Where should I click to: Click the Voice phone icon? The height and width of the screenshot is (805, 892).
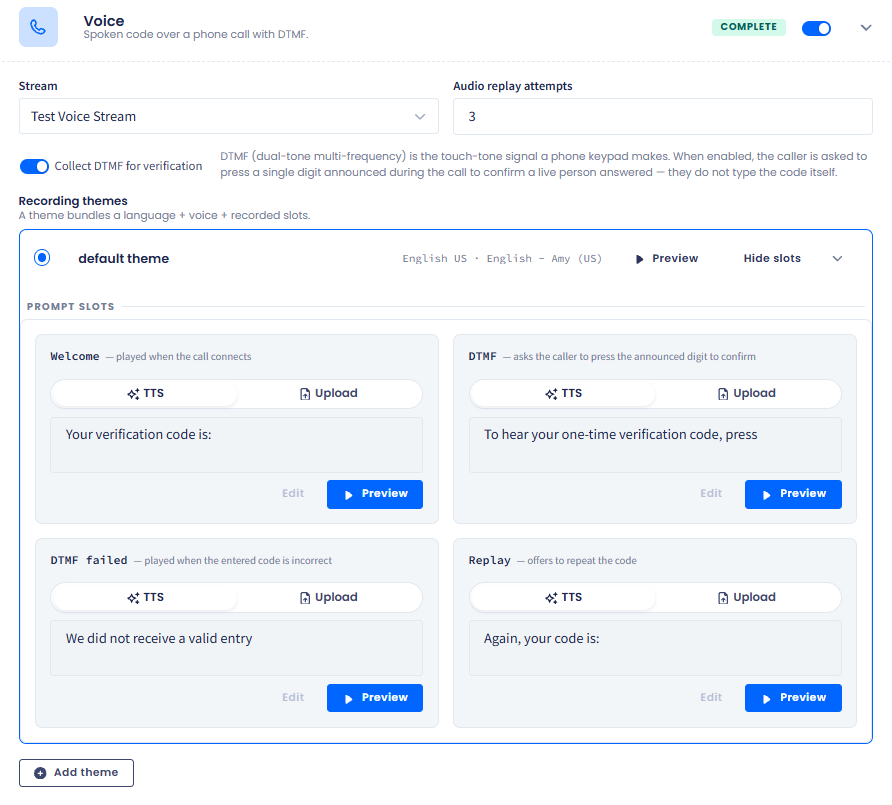(38, 27)
